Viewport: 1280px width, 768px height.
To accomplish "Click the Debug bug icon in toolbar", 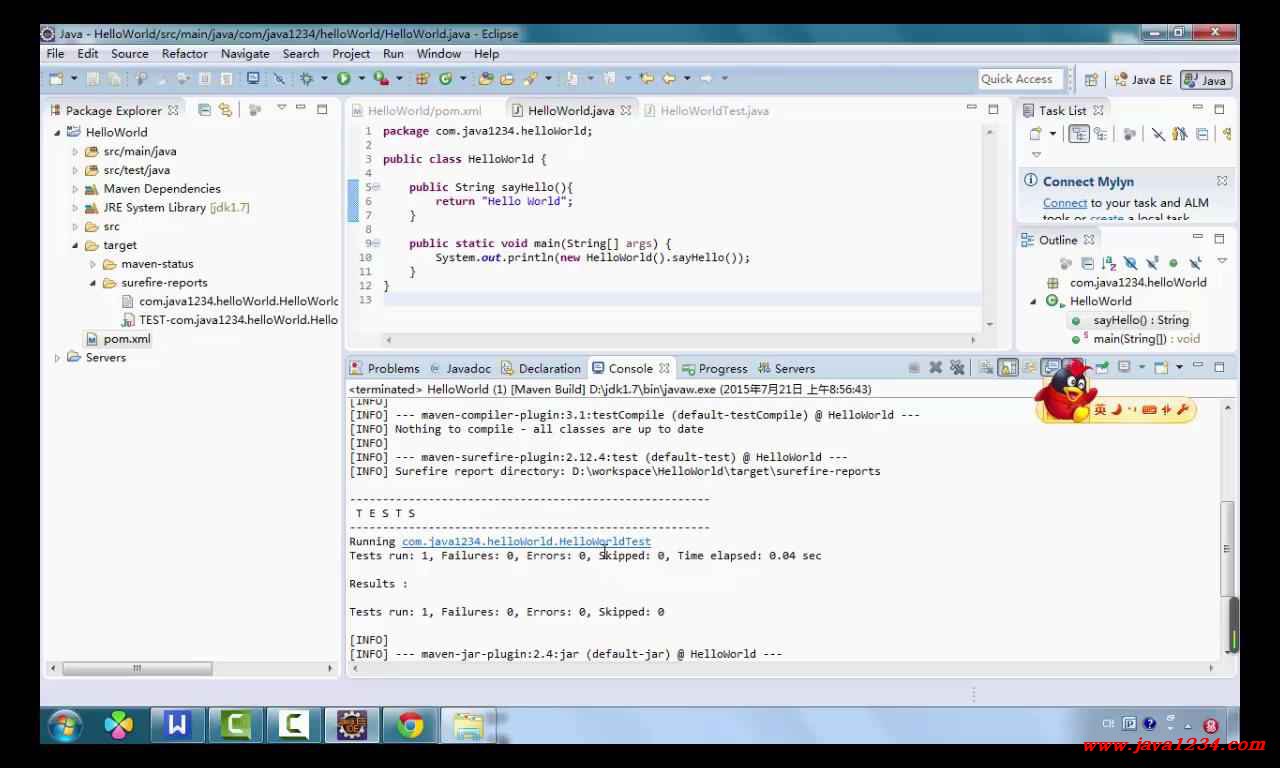I will (x=306, y=79).
